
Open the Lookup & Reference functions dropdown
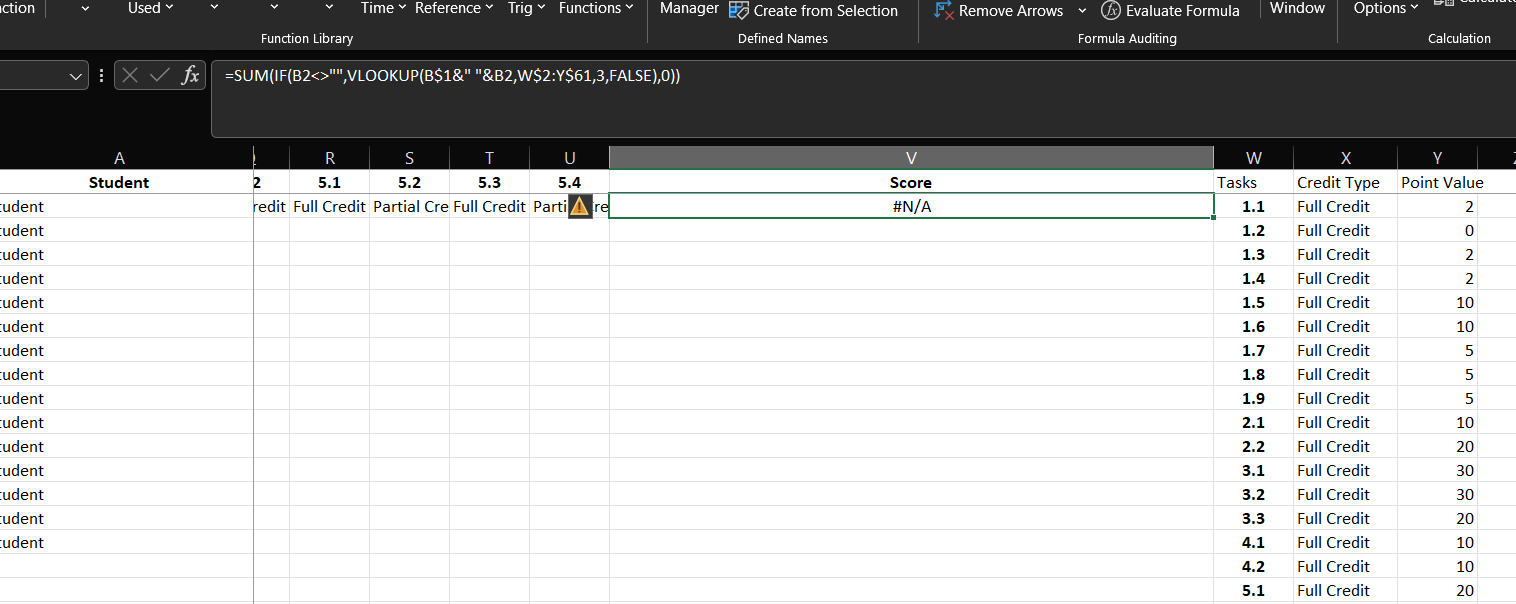pos(454,8)
